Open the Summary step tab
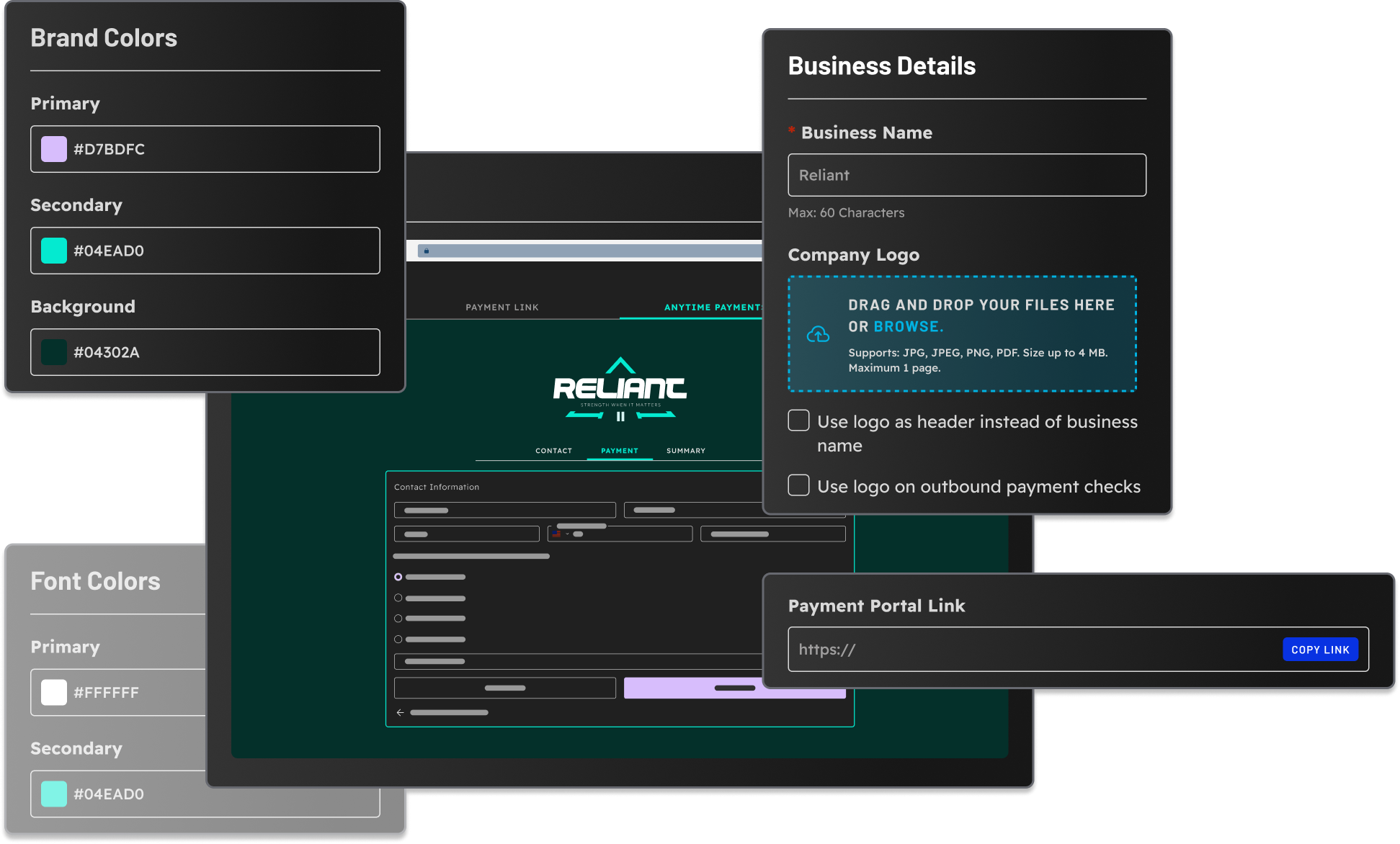 point(685,451)
